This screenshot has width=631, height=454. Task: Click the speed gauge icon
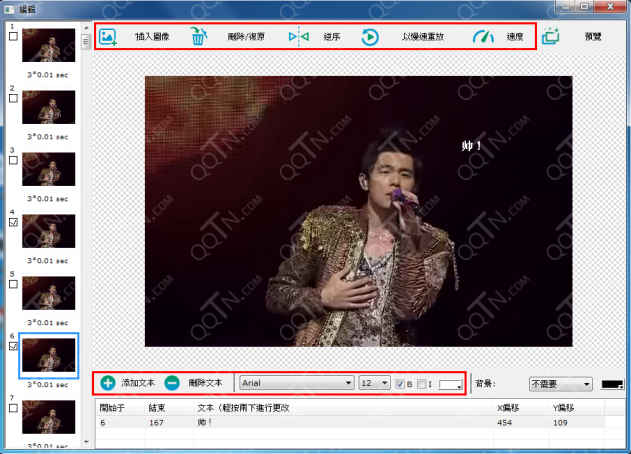click(483, 38)
